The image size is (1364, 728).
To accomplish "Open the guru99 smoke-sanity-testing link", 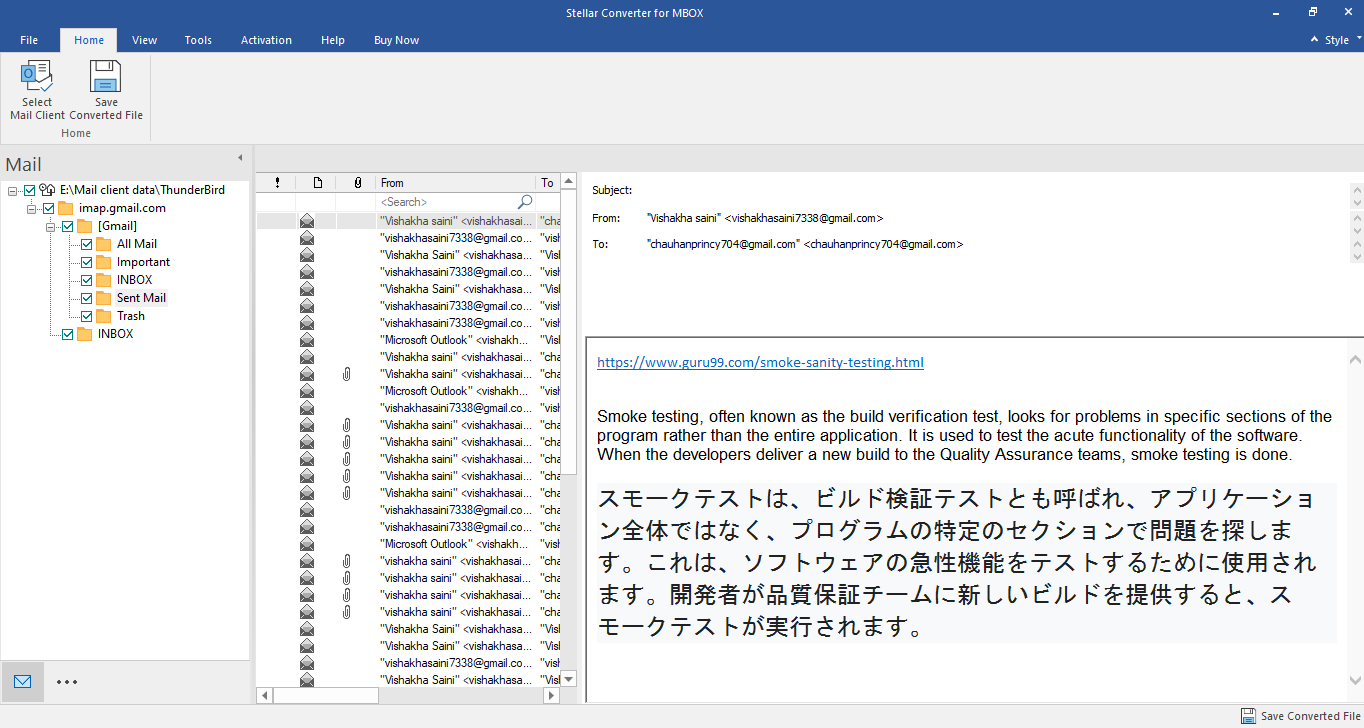I will pos(760,363).
